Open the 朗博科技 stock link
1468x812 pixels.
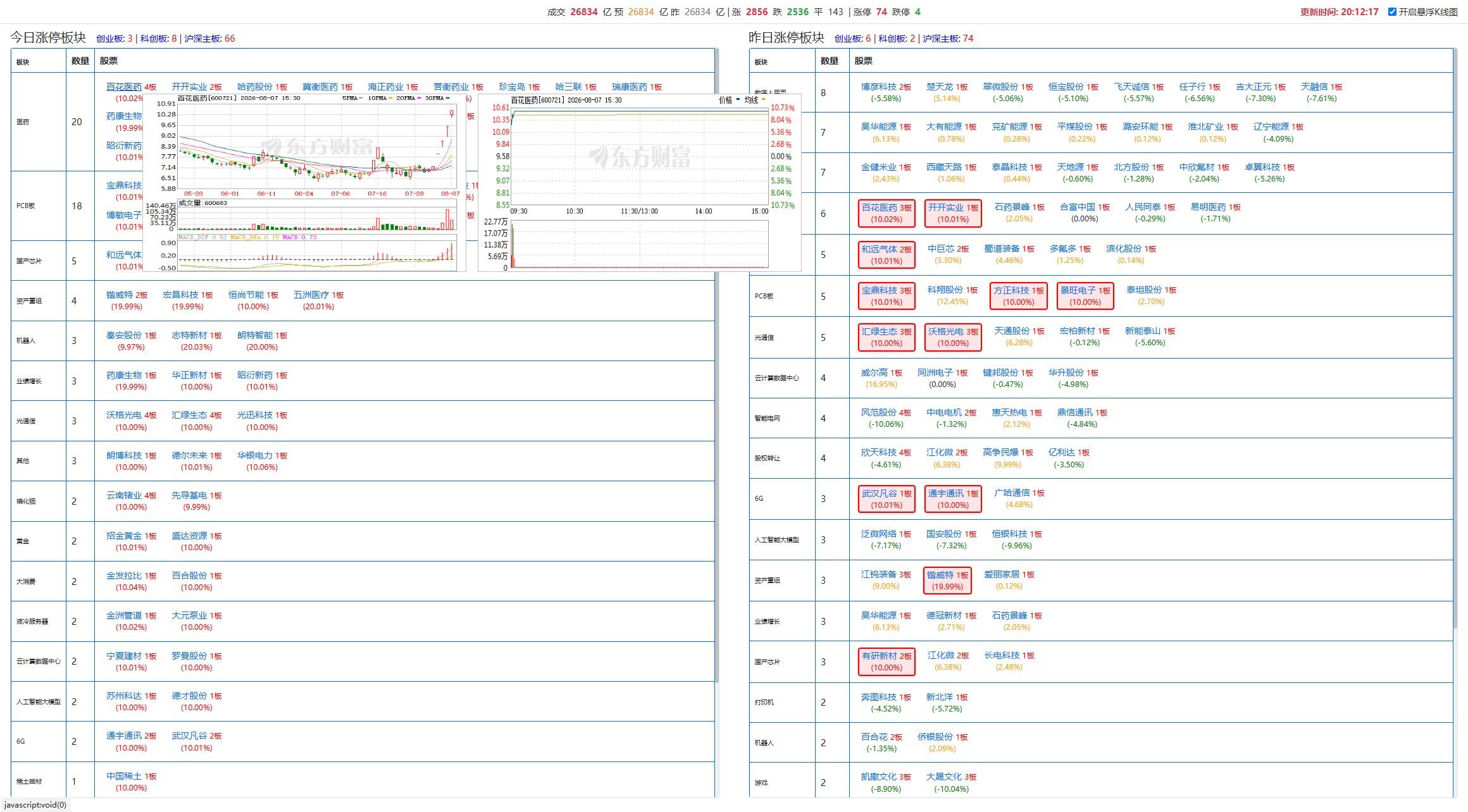[124, 455]
